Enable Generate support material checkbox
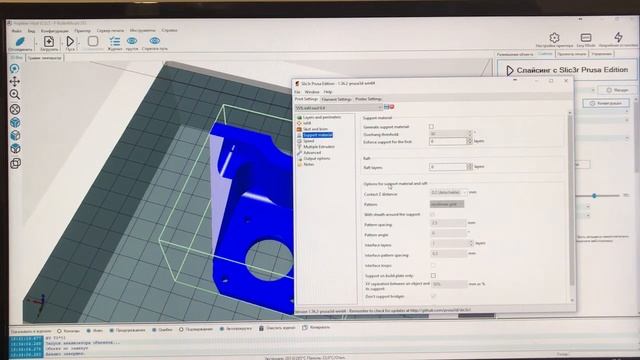640x360 pixels. [431, 127]
